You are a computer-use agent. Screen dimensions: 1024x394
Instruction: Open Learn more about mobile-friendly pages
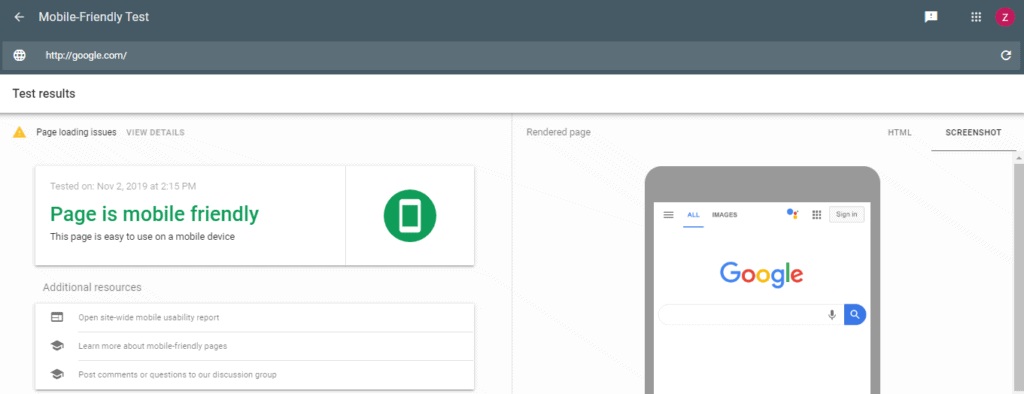[153, 346]
